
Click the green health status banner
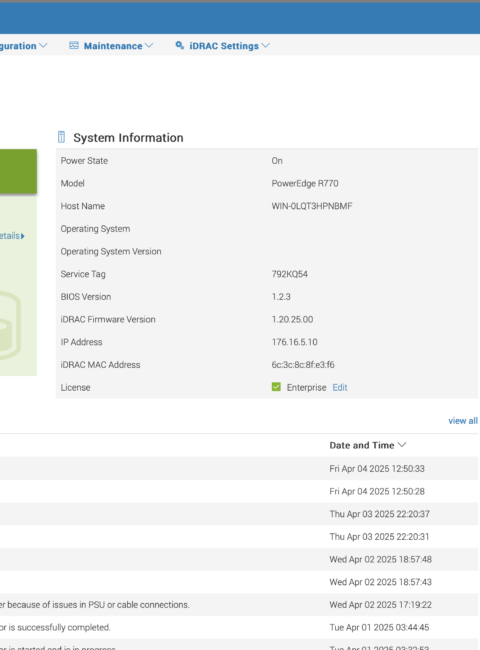tap(18, 171)
